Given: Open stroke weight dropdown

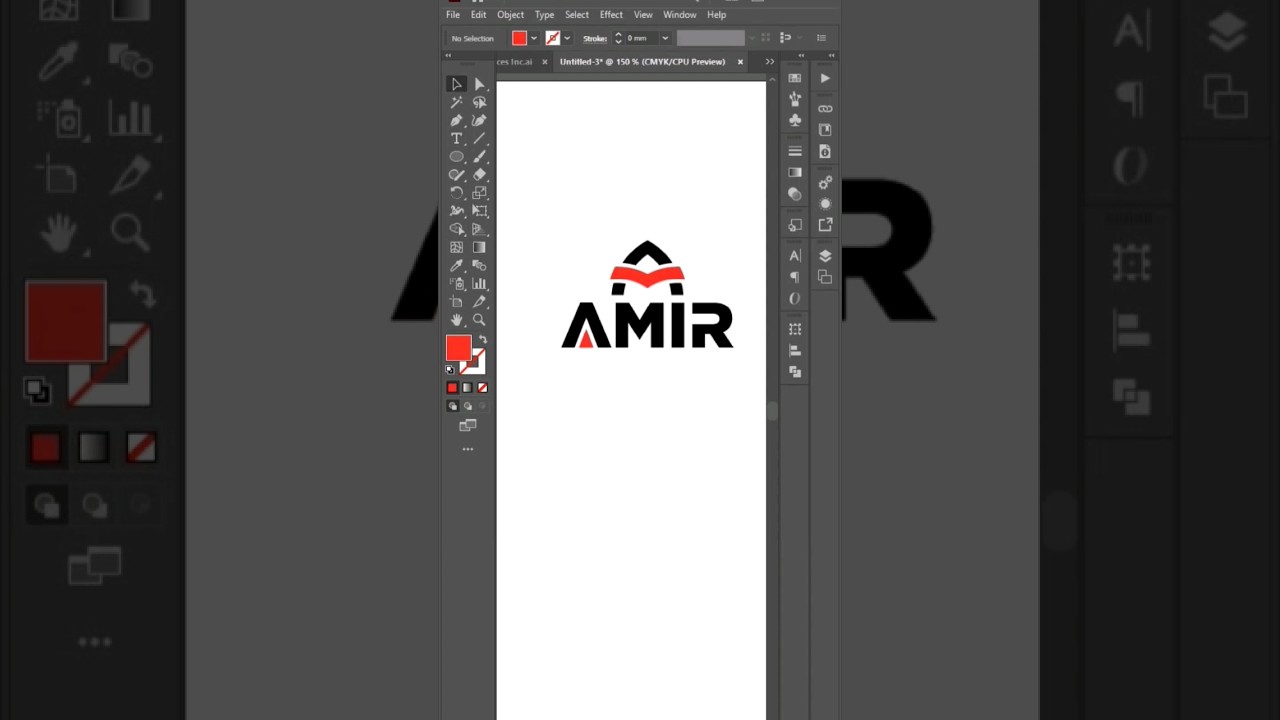Looking at the screenshot, I should (665, 38).
